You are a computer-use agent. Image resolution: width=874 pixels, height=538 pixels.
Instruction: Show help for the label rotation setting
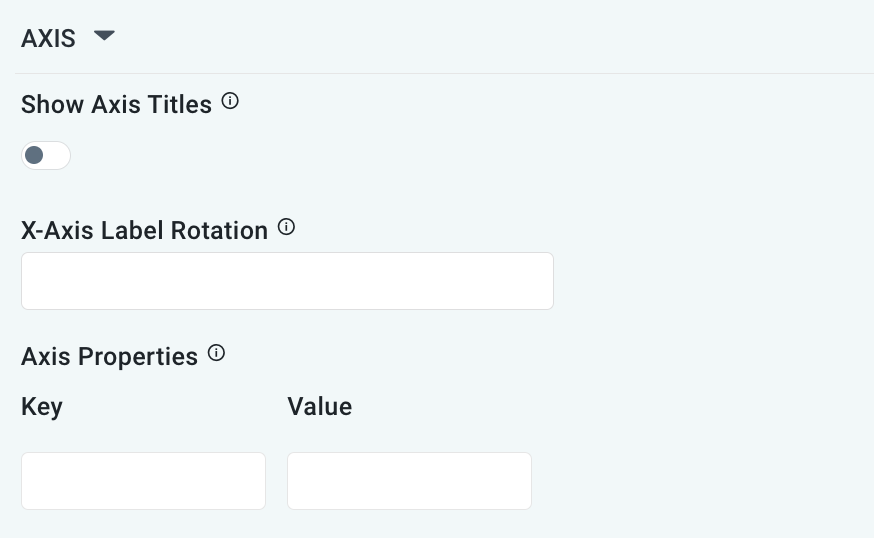coord(286,228)
